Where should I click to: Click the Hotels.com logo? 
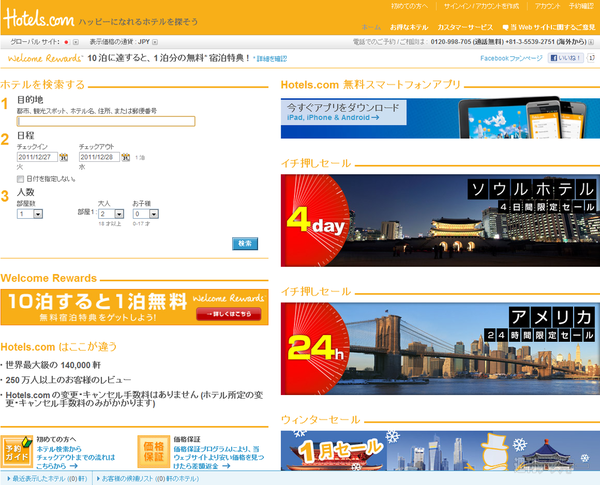(x=39, y=18)
